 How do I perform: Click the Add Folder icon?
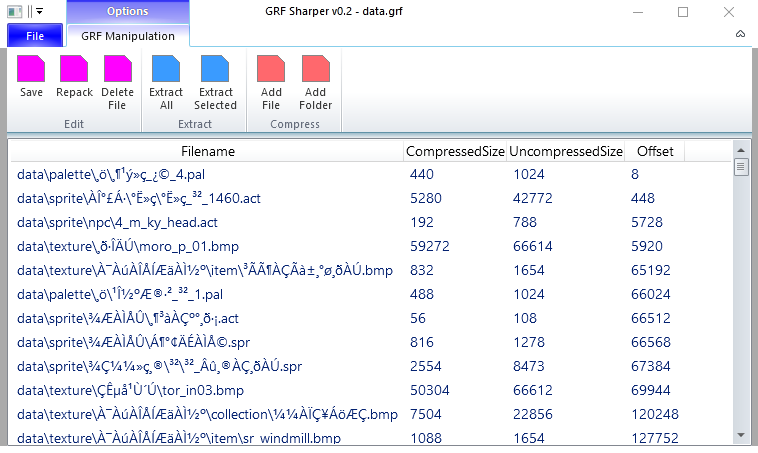[316, 69]
